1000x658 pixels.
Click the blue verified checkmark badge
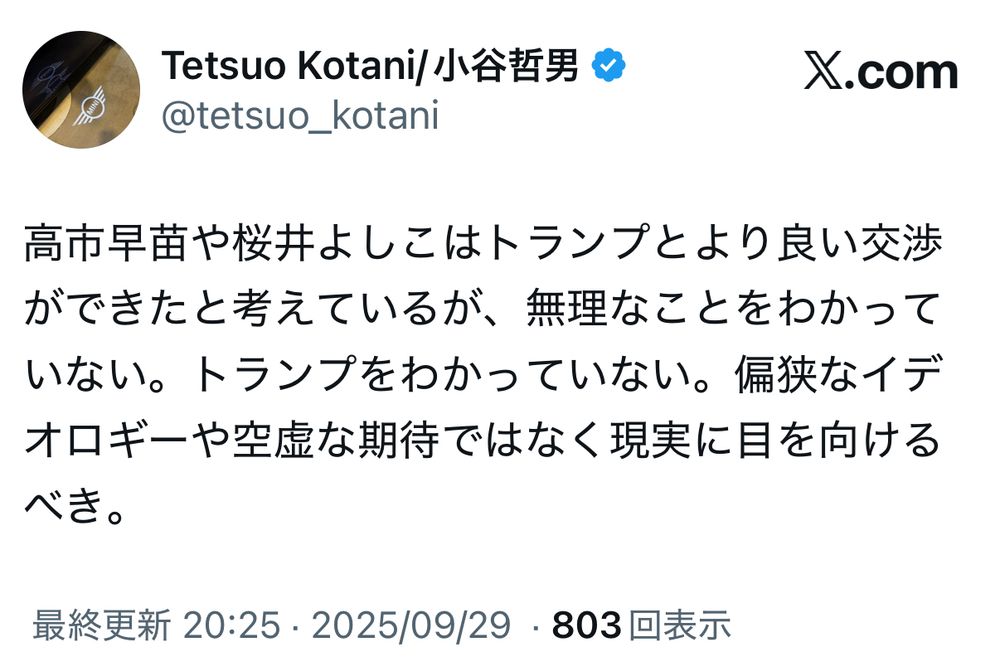tap(608, 65)
